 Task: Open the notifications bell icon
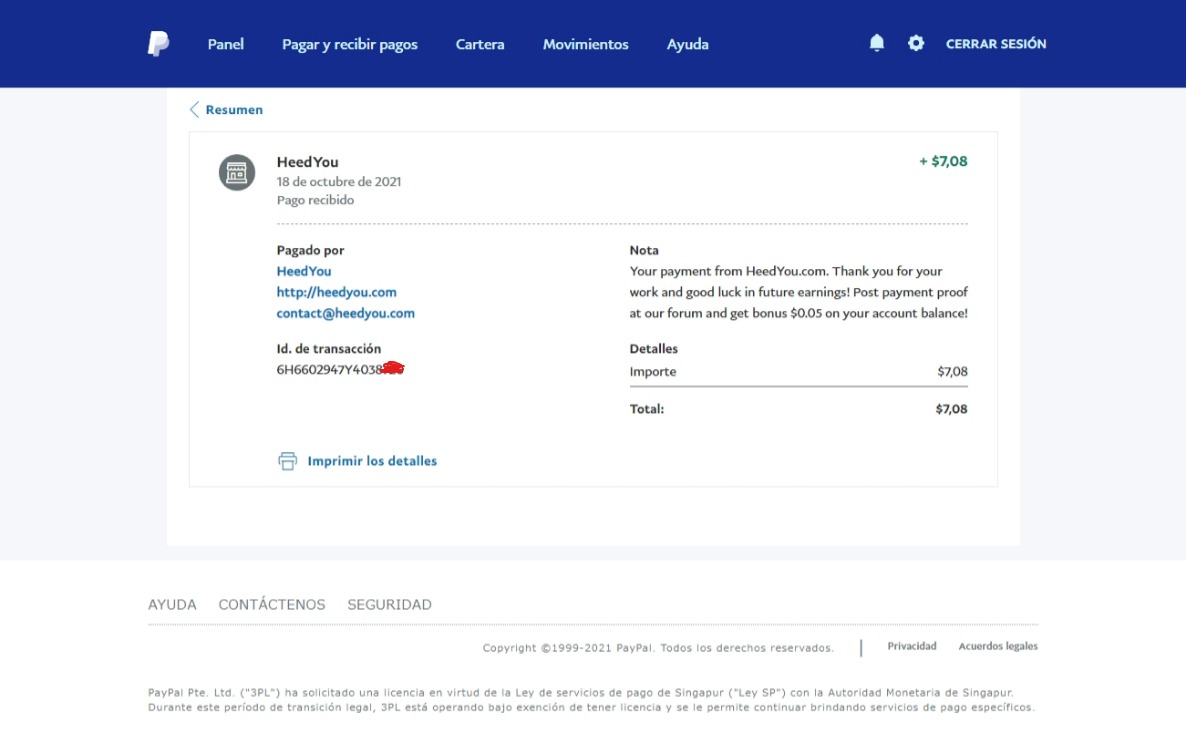click(x=877, y=43)
